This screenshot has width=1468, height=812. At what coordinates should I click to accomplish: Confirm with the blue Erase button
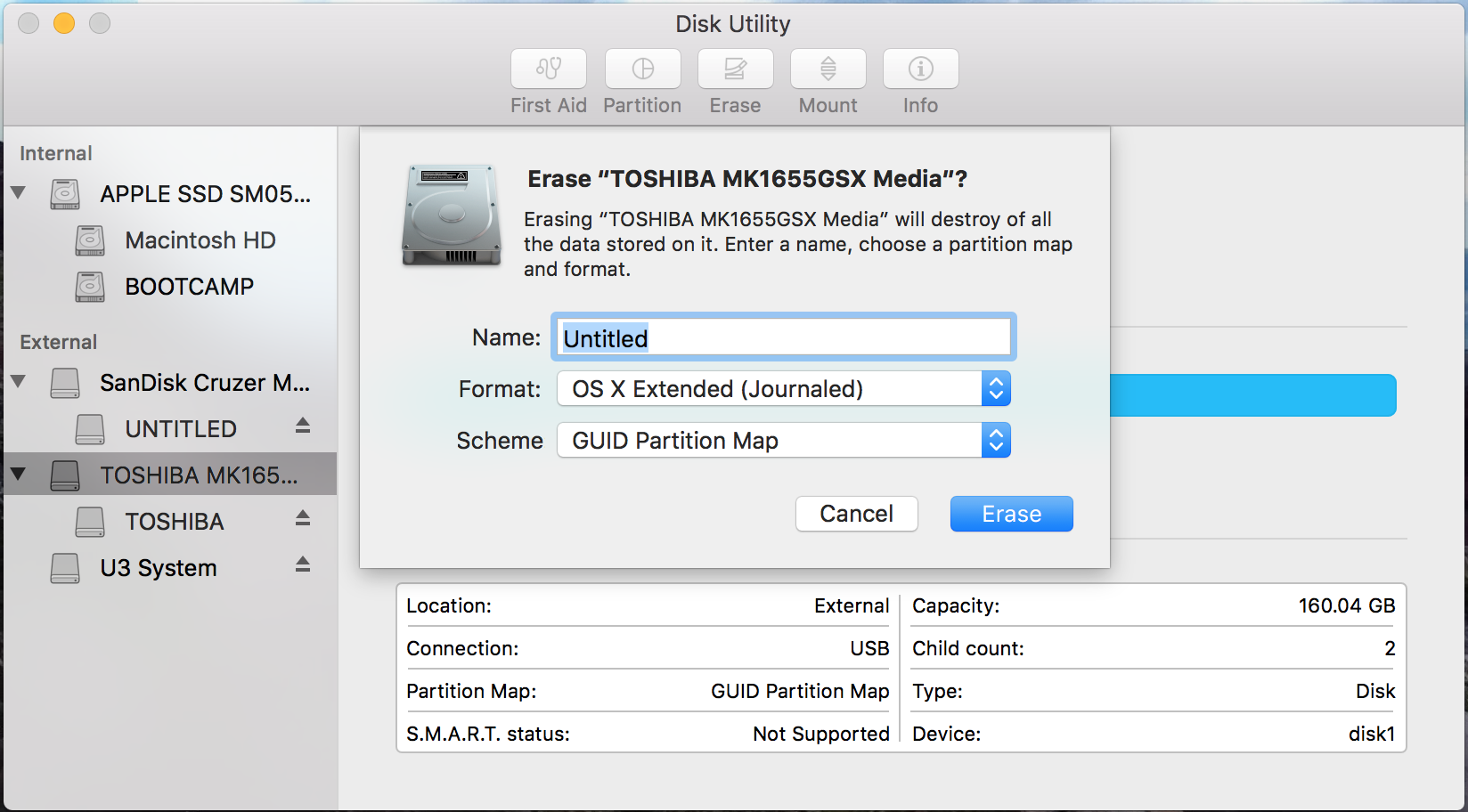1012,514
